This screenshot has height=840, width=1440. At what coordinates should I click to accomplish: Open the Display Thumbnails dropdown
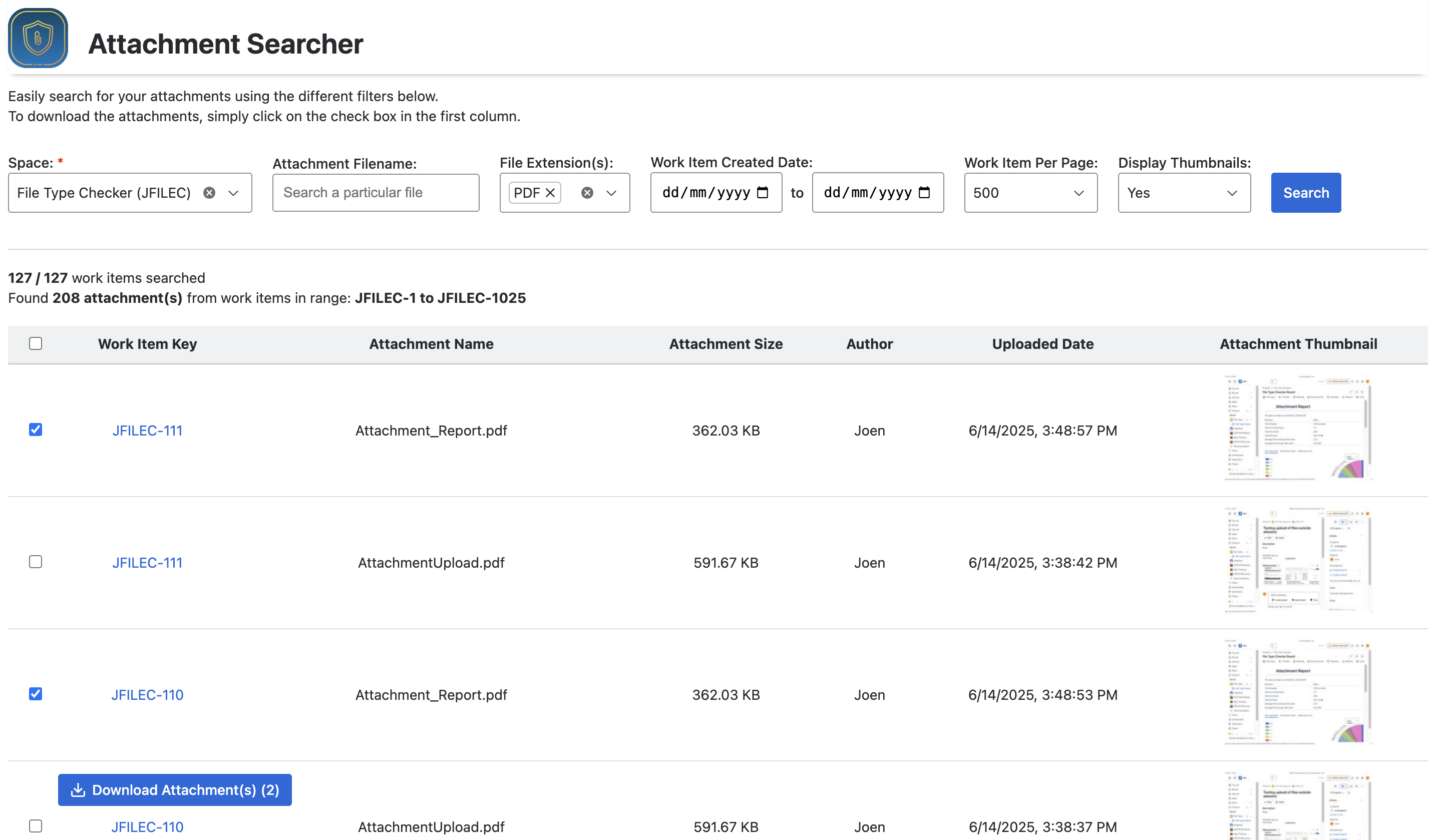pyautogui.click(x=1184, y=193)
